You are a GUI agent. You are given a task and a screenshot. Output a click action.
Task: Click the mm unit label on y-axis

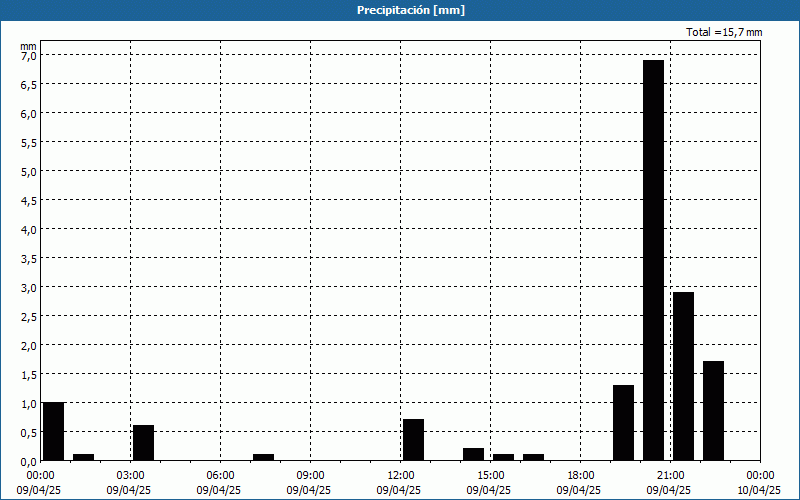tap(29, 46)
